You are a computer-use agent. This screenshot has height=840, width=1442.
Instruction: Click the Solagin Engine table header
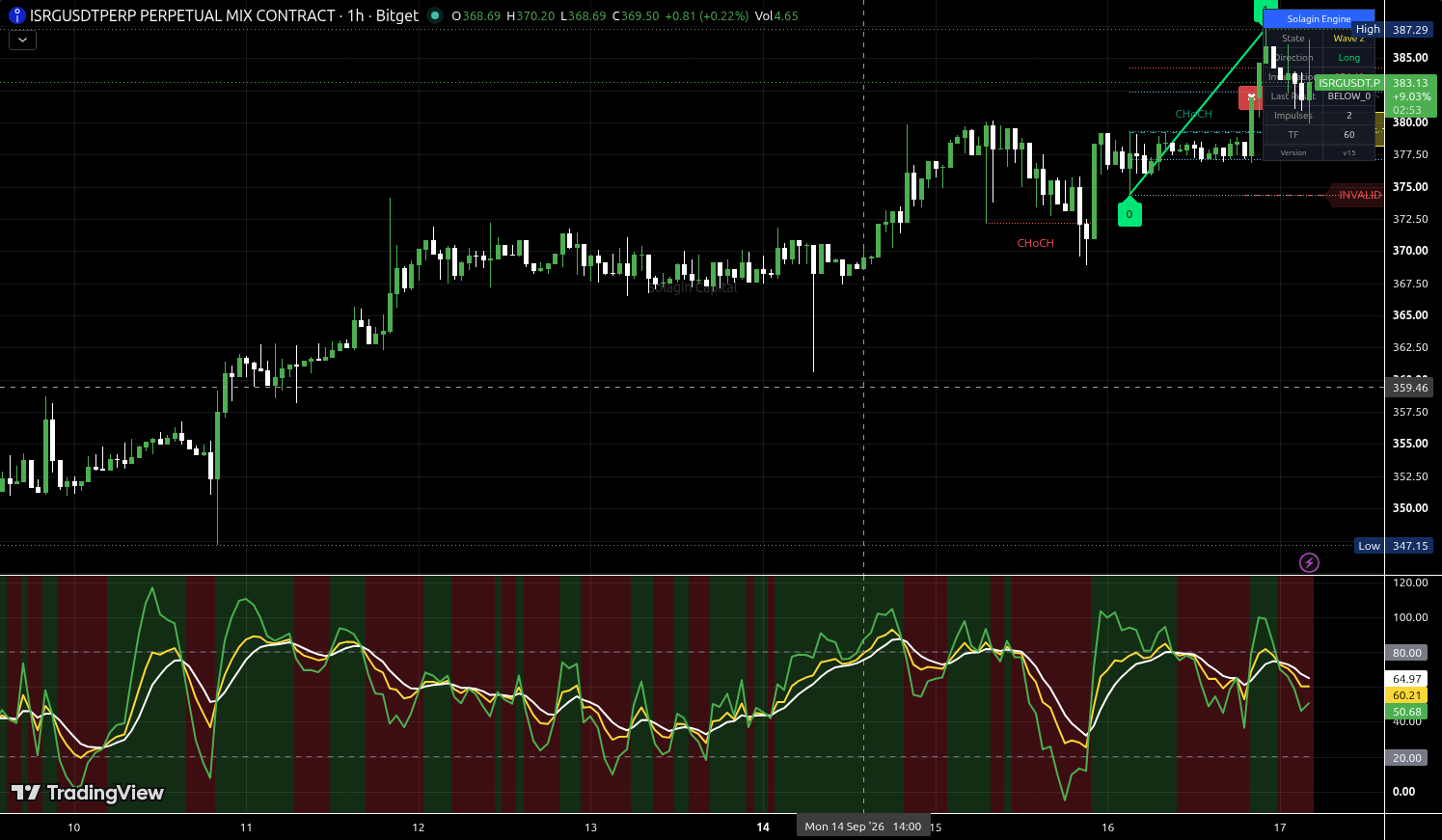[1319, 19]
